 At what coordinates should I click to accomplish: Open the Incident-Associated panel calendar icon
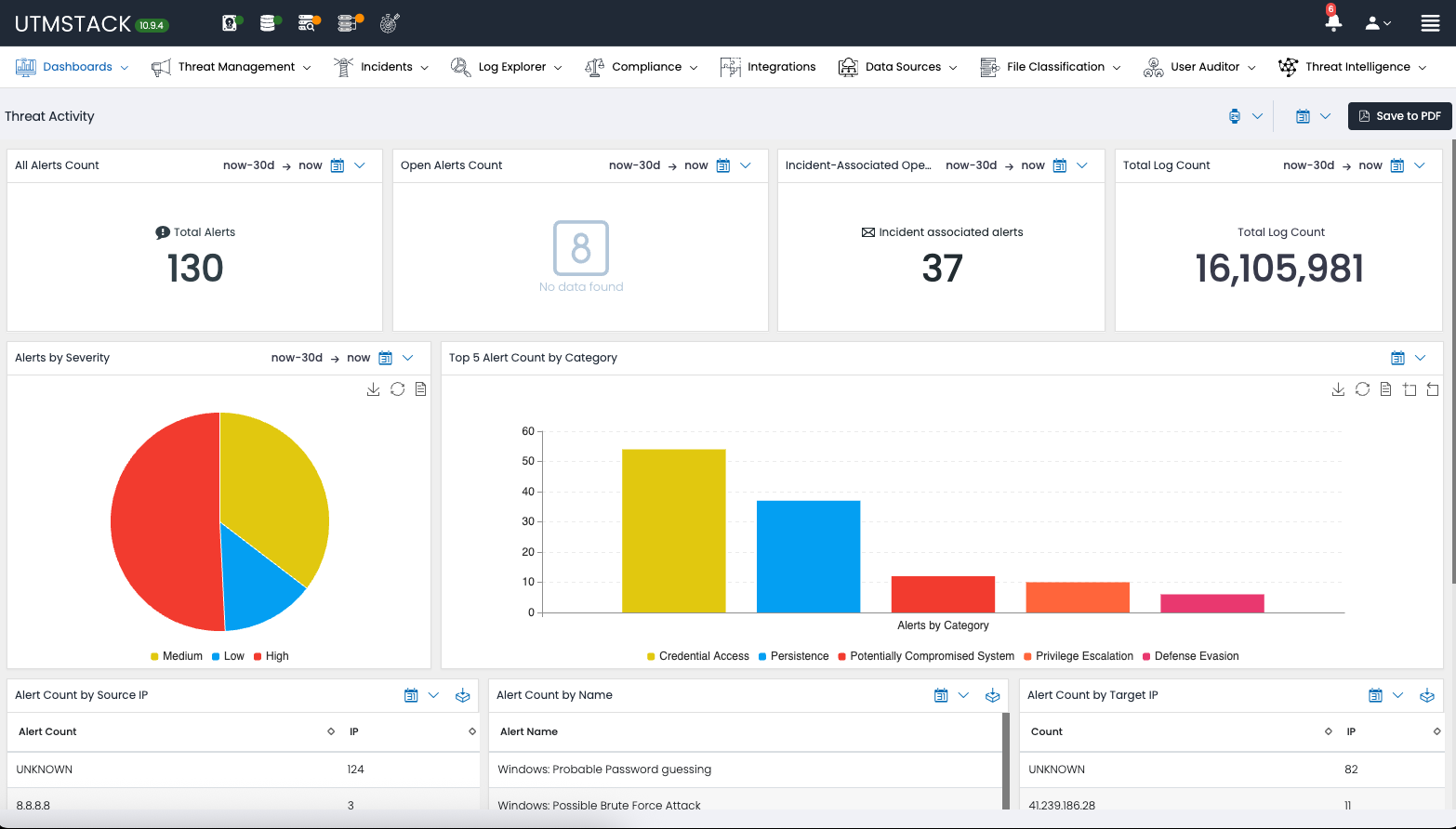1060,165
